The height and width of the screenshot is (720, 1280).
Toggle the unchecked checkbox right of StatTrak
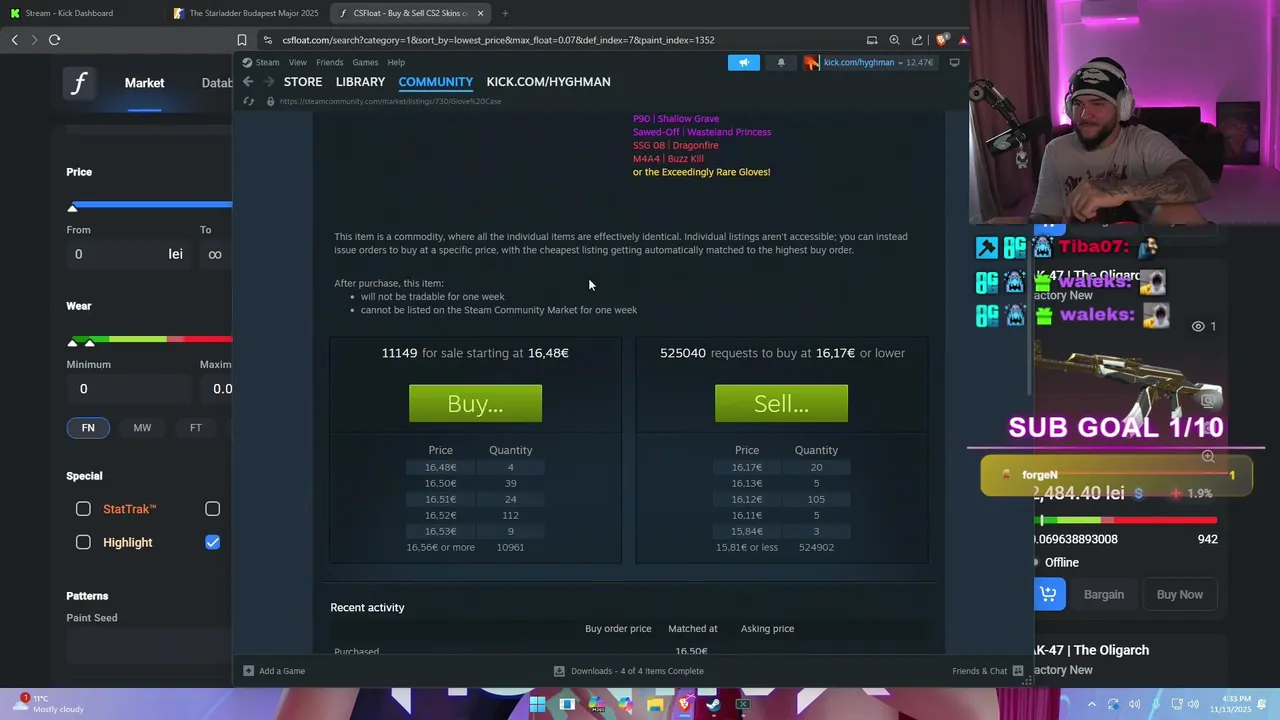[212, 509]
